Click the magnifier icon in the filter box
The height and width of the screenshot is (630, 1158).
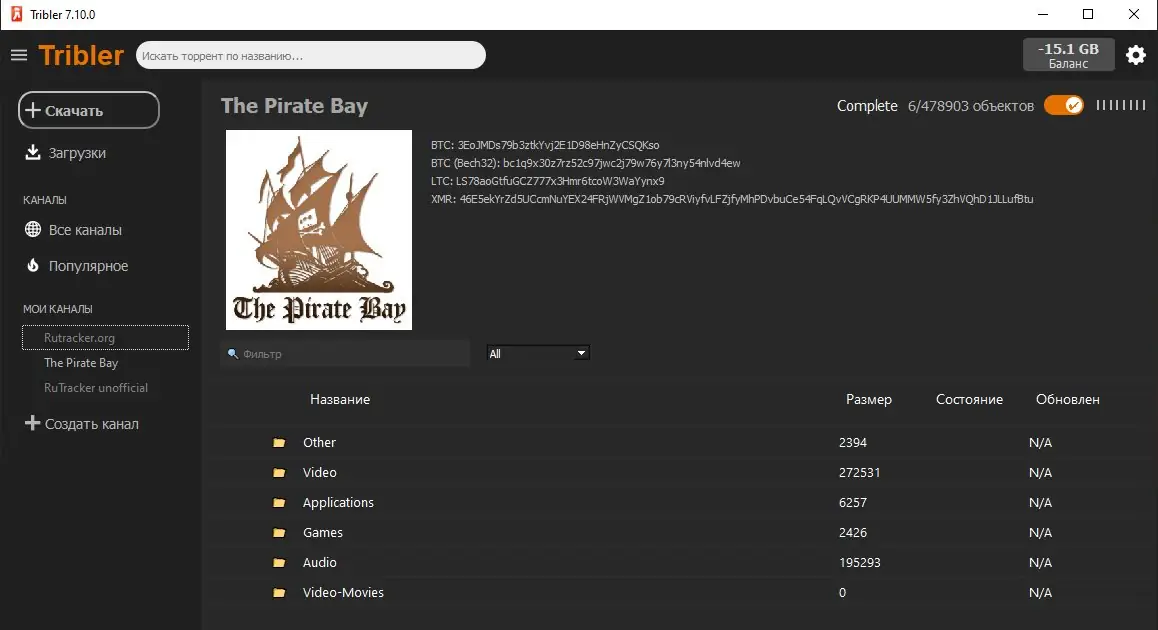tap(233, 354)
